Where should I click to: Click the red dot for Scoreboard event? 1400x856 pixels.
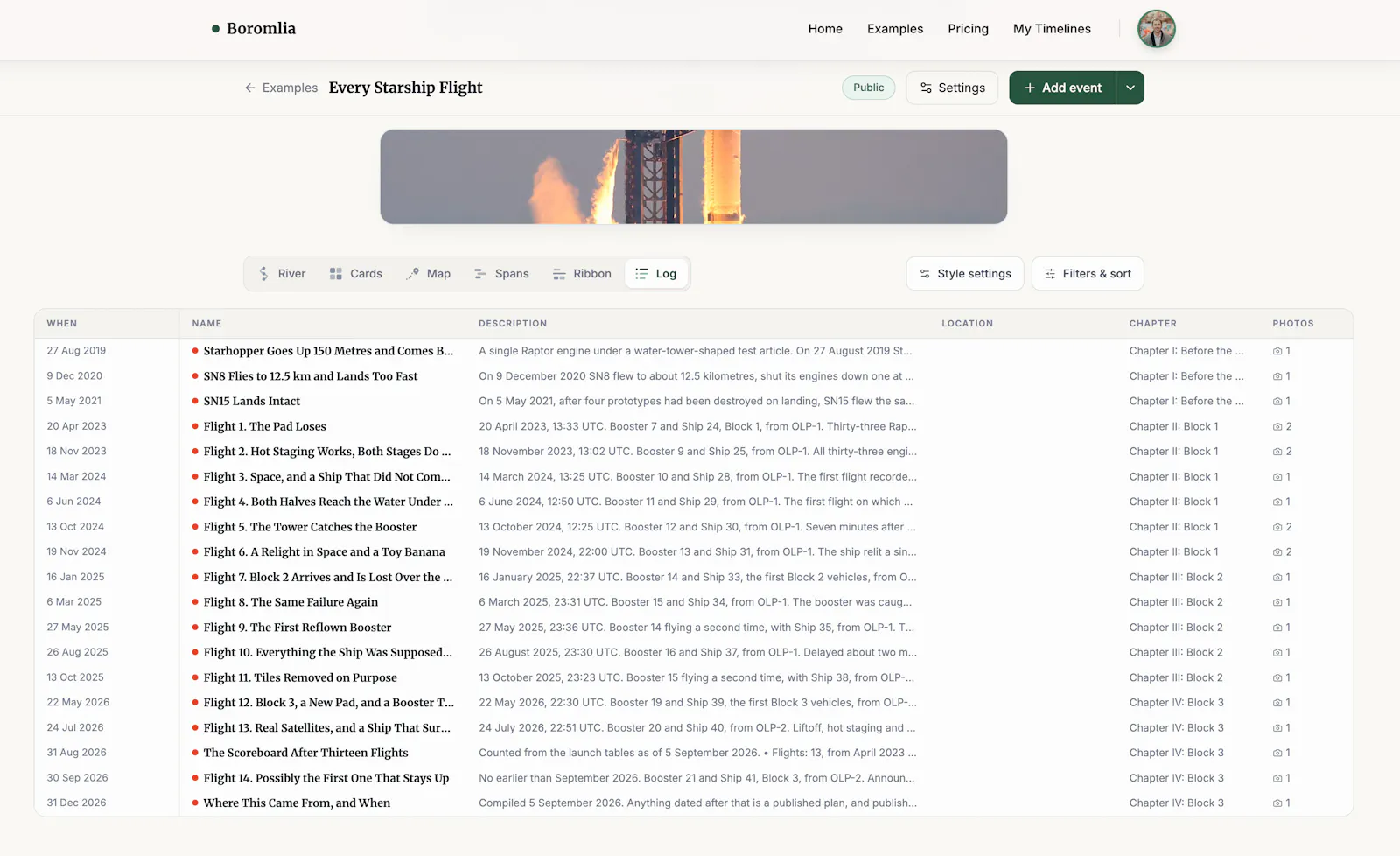(x=195, y=753)
